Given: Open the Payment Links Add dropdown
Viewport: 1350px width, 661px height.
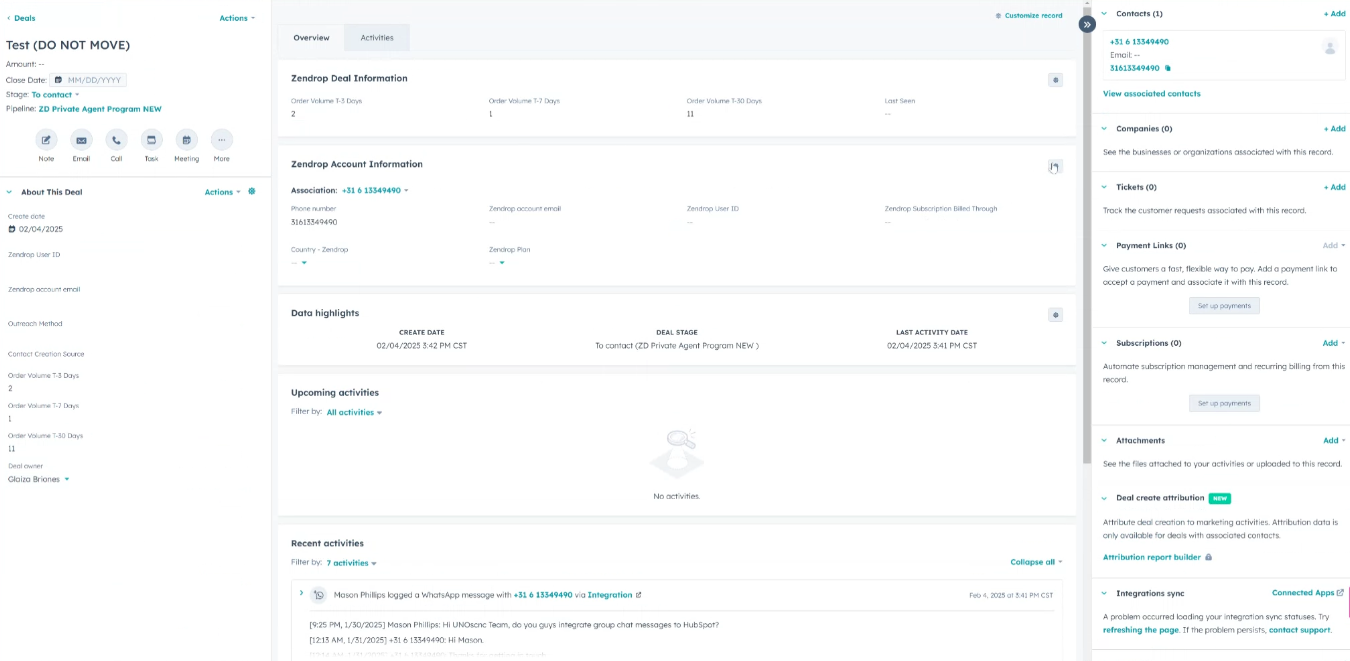Looking at the screenshot, I should (1334, 245).
